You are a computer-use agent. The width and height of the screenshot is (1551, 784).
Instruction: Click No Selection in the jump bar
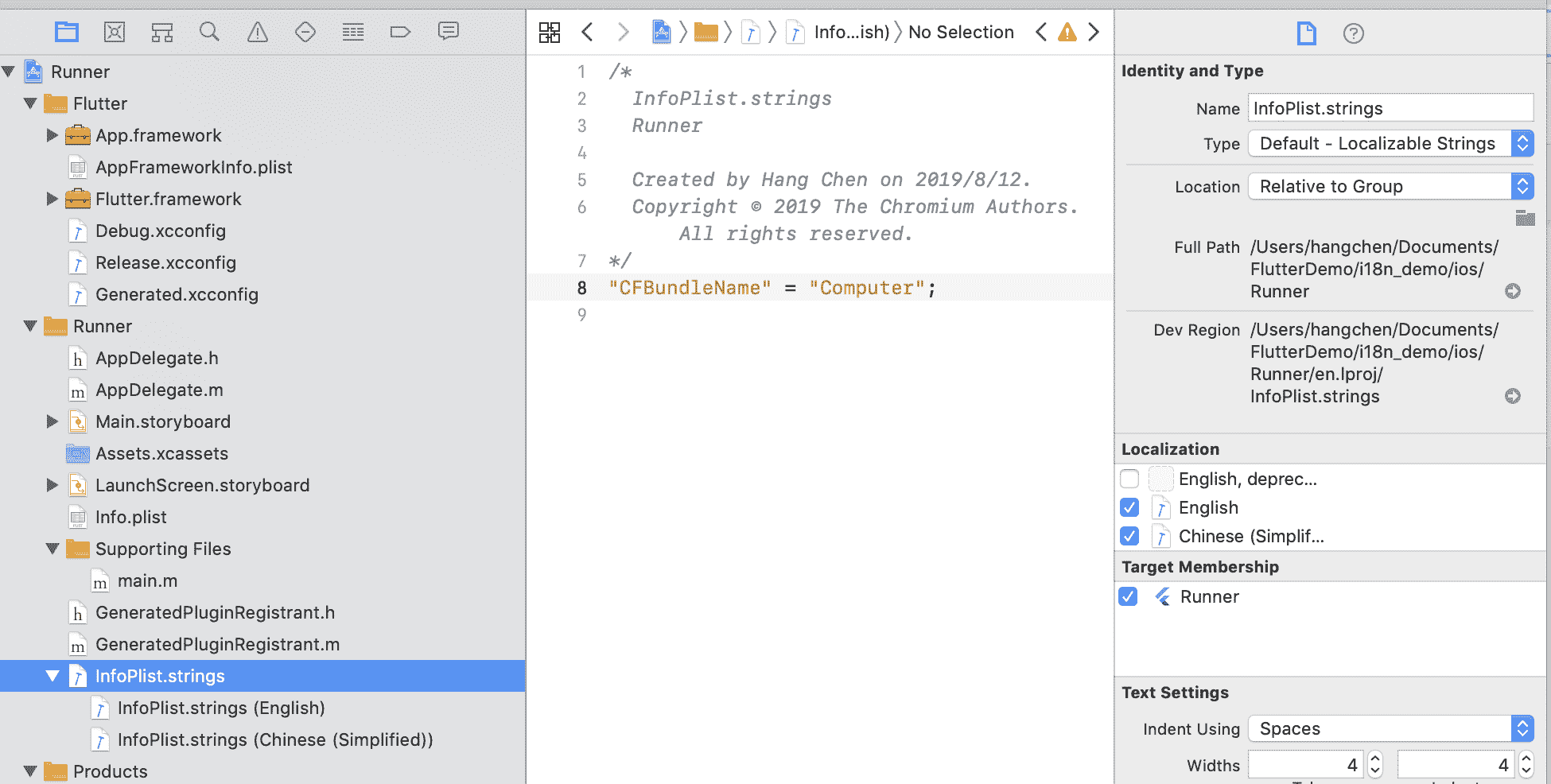[961, 32]
